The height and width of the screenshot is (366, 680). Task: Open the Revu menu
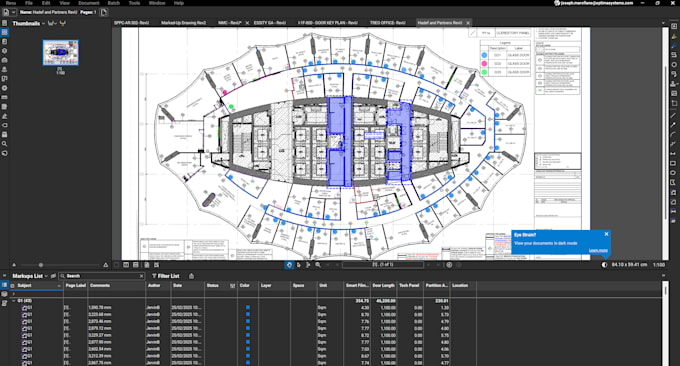tap(11, 3)
